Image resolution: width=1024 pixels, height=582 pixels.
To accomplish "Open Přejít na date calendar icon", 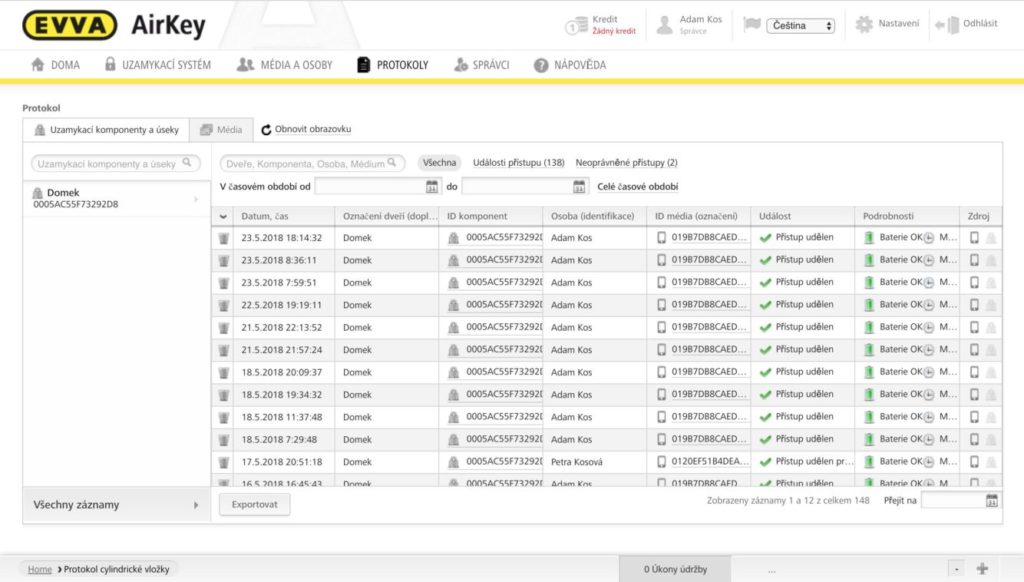I will coord(991,501).
